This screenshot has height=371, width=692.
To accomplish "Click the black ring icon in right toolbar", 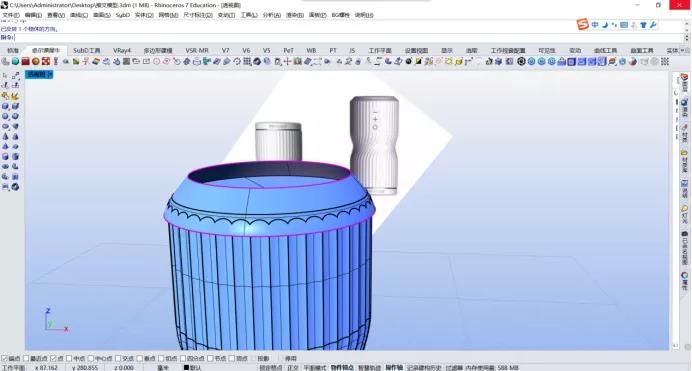I will coord(521,61).
